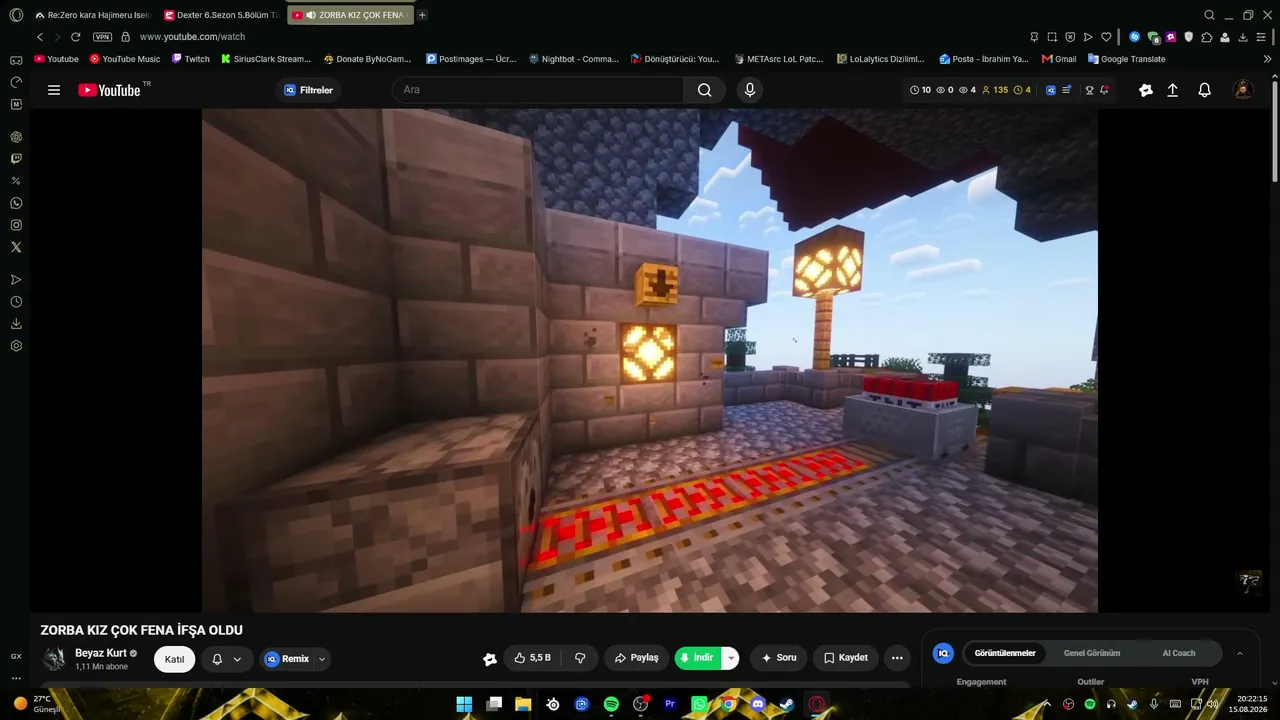Select the Görüntülenmeler tab in vidIQ panel
1280x720 pixels.
1004,653
